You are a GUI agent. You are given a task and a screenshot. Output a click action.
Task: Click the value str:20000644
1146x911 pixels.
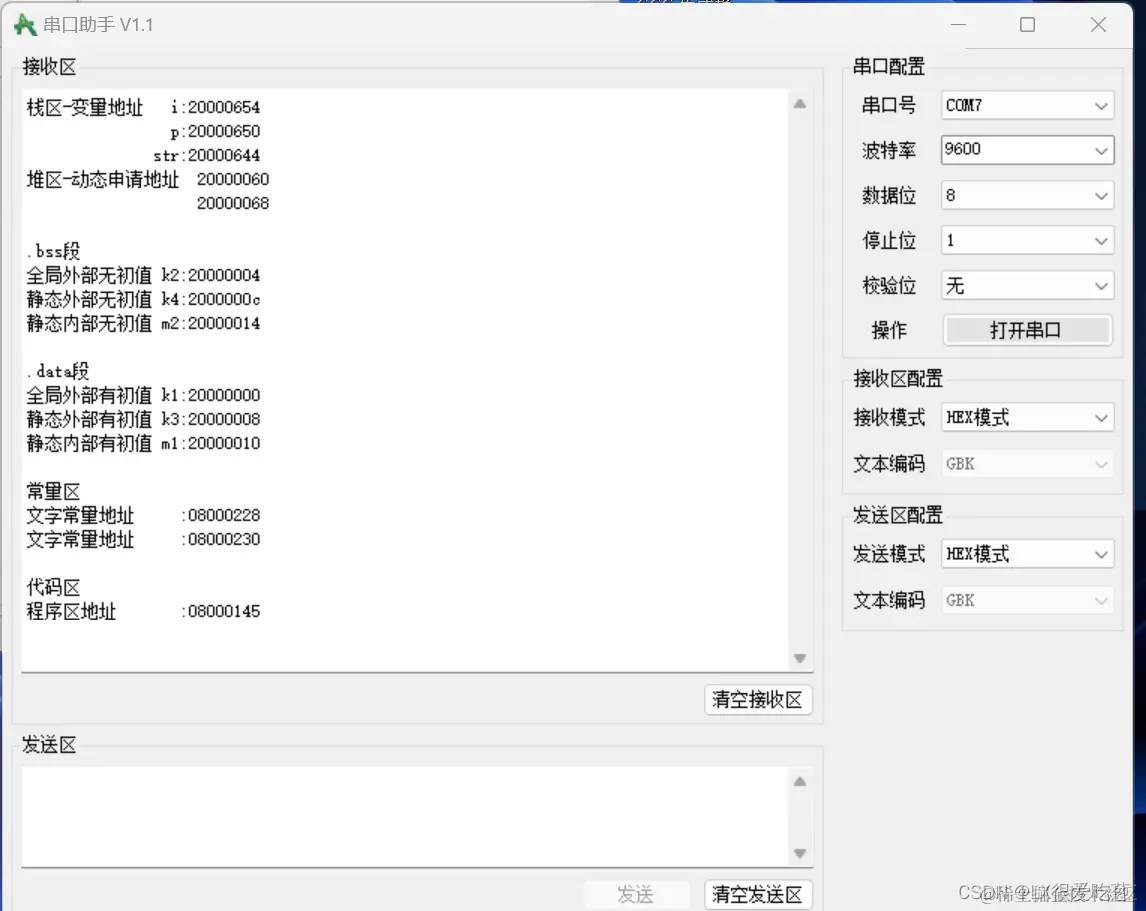point(207,156)
